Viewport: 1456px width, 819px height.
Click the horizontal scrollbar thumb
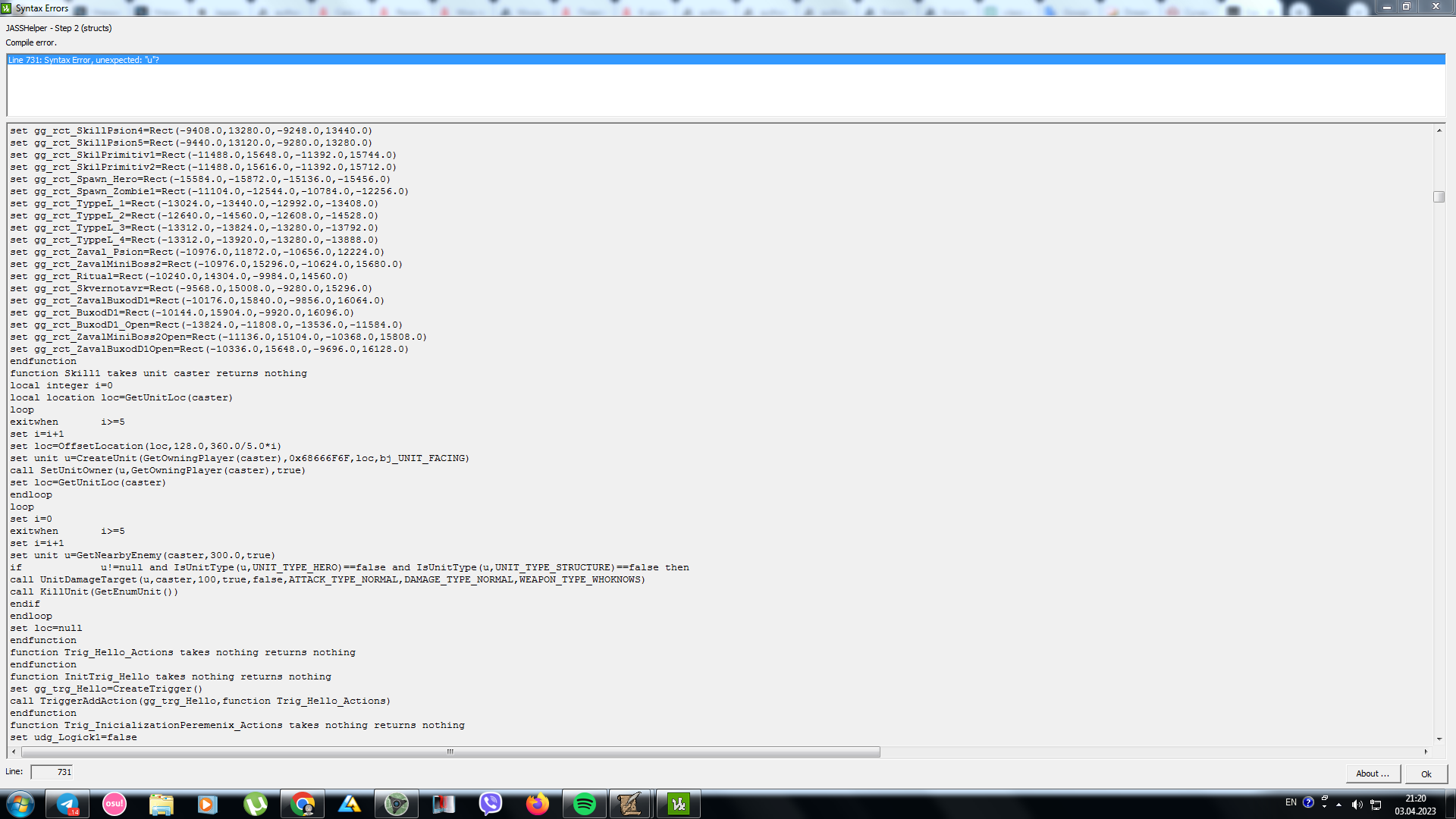[450, 752]
